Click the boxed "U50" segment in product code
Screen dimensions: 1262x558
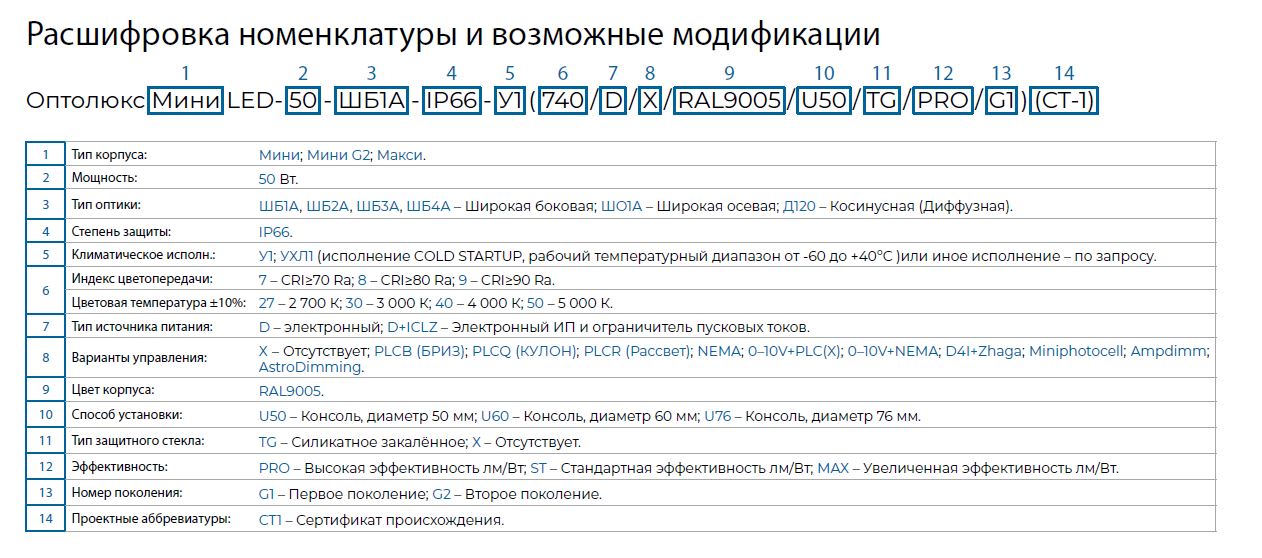click(824, 102)
